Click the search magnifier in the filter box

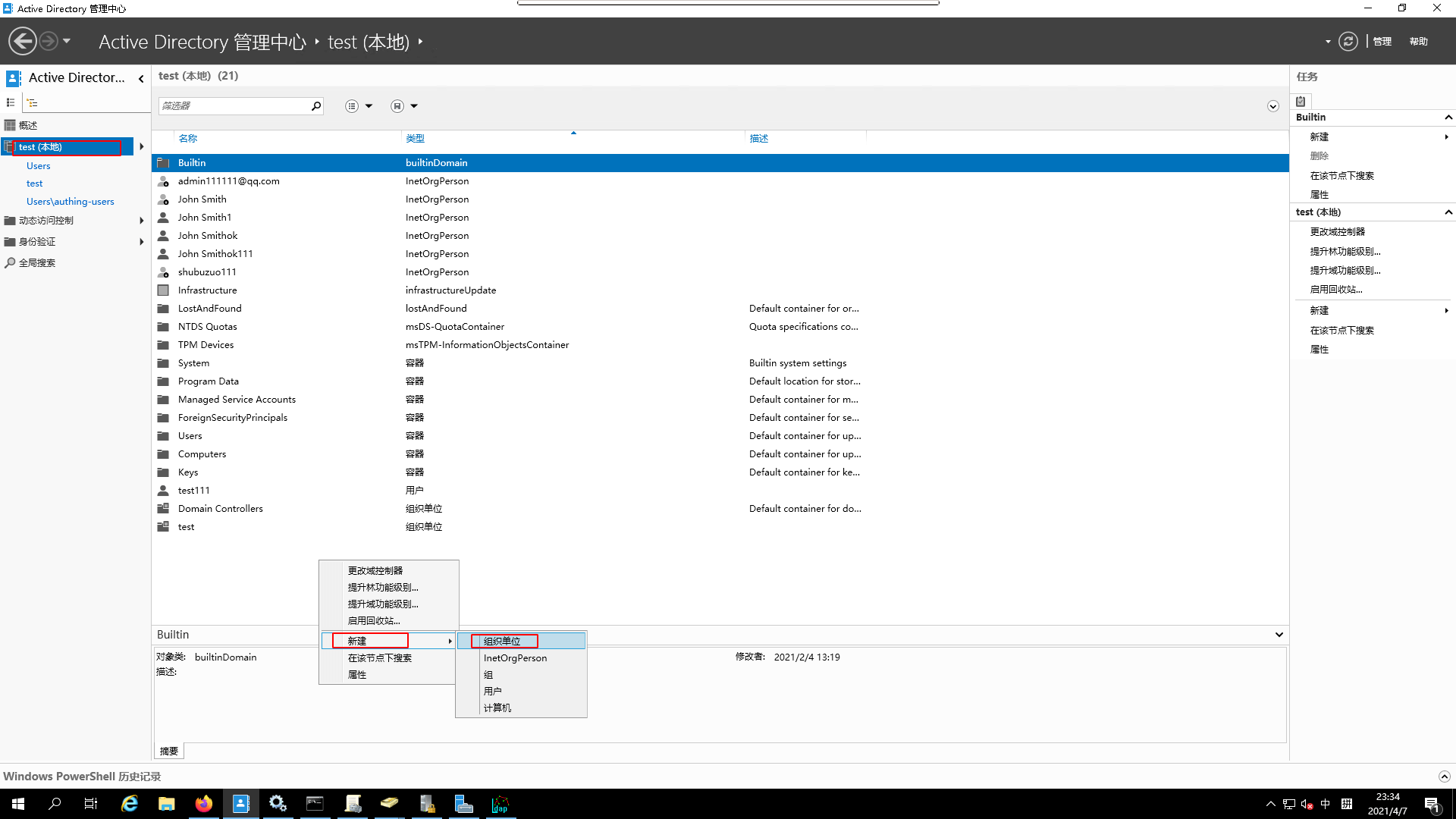[316, 106]
